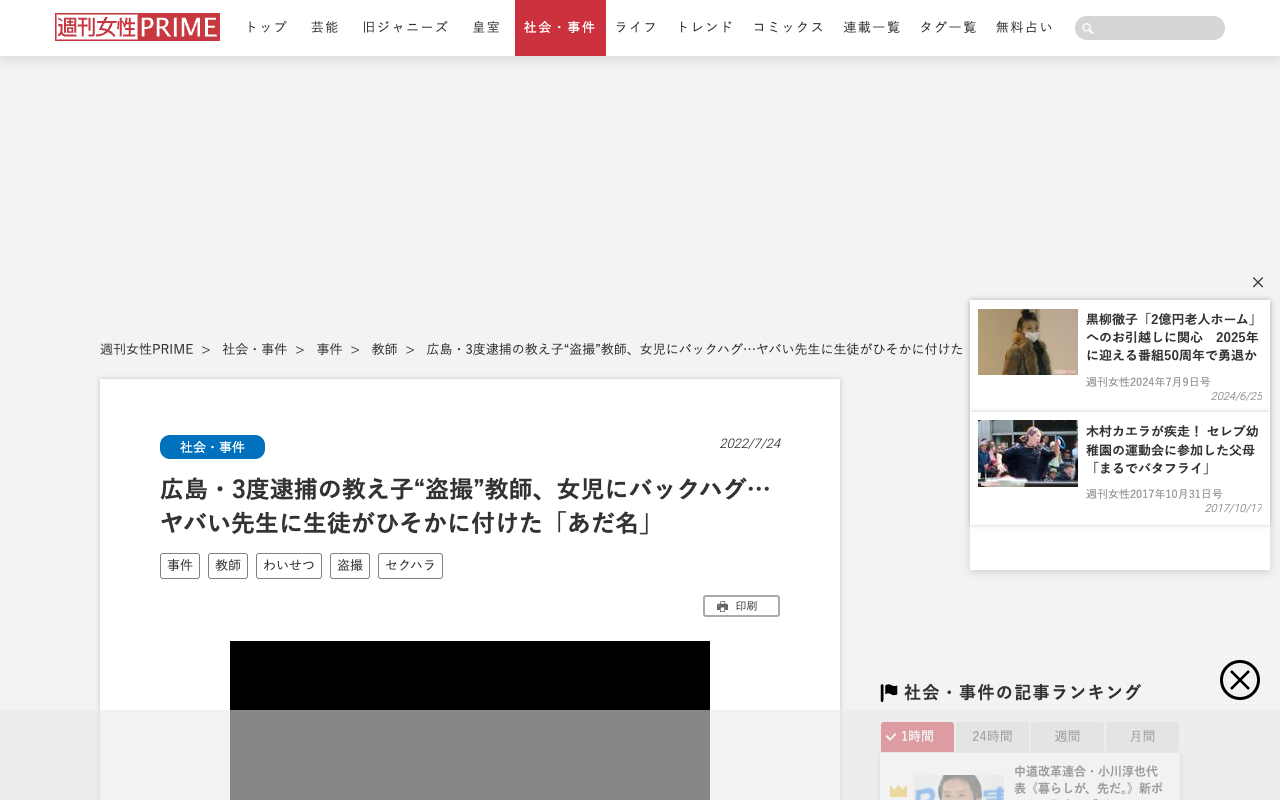
Task: Open the 黒柳徹子 article thumbnail
Action: click(1028, 342)
